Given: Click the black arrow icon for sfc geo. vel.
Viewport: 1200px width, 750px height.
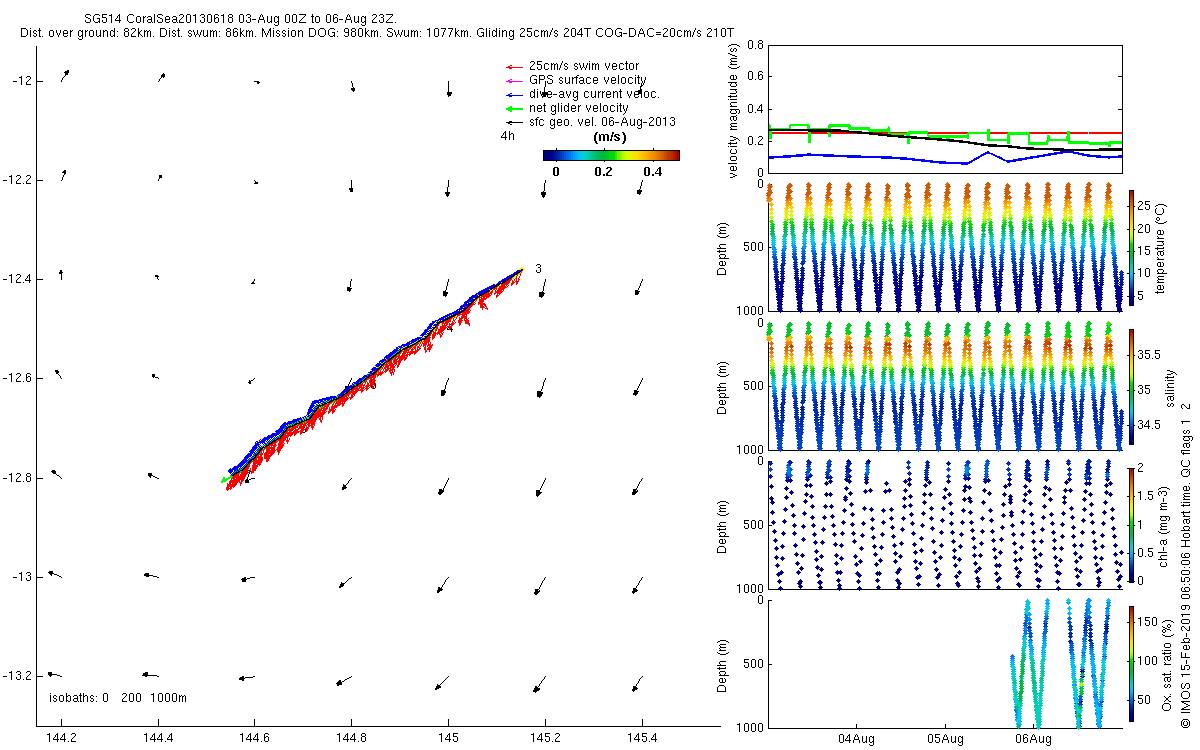Looking at the screenshot, I should (x=514, y=122).
